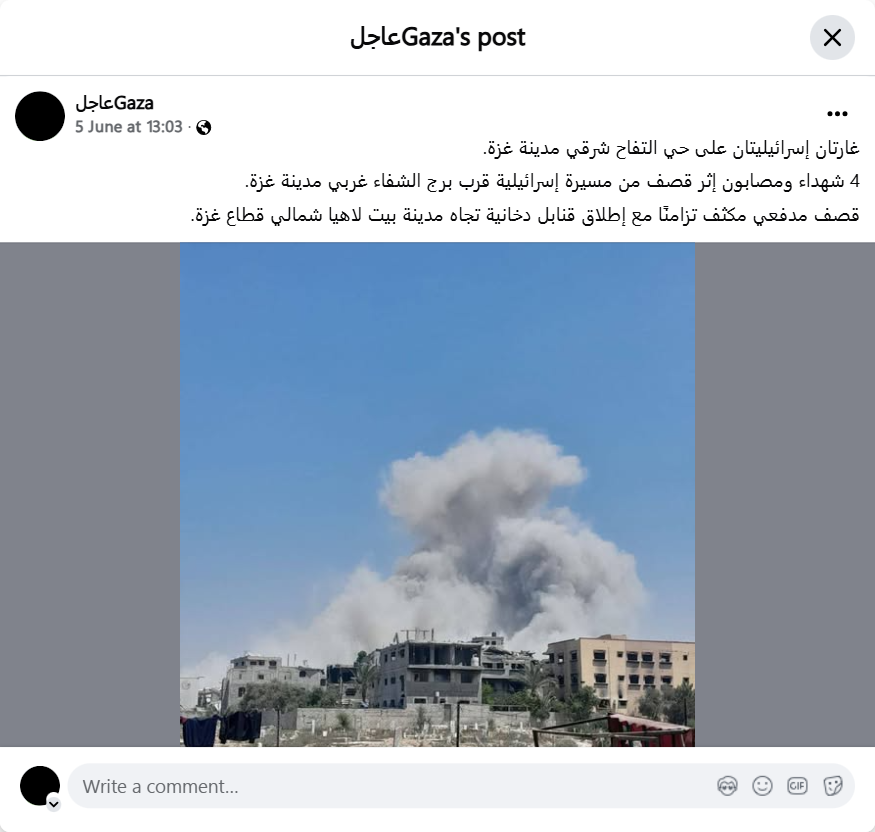Click the first line of Arabic post text

(x=671, y=149)
